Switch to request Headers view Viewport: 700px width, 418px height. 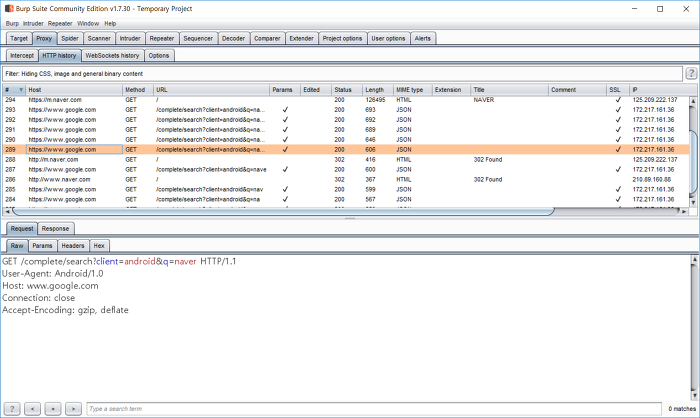click(73, 246)
